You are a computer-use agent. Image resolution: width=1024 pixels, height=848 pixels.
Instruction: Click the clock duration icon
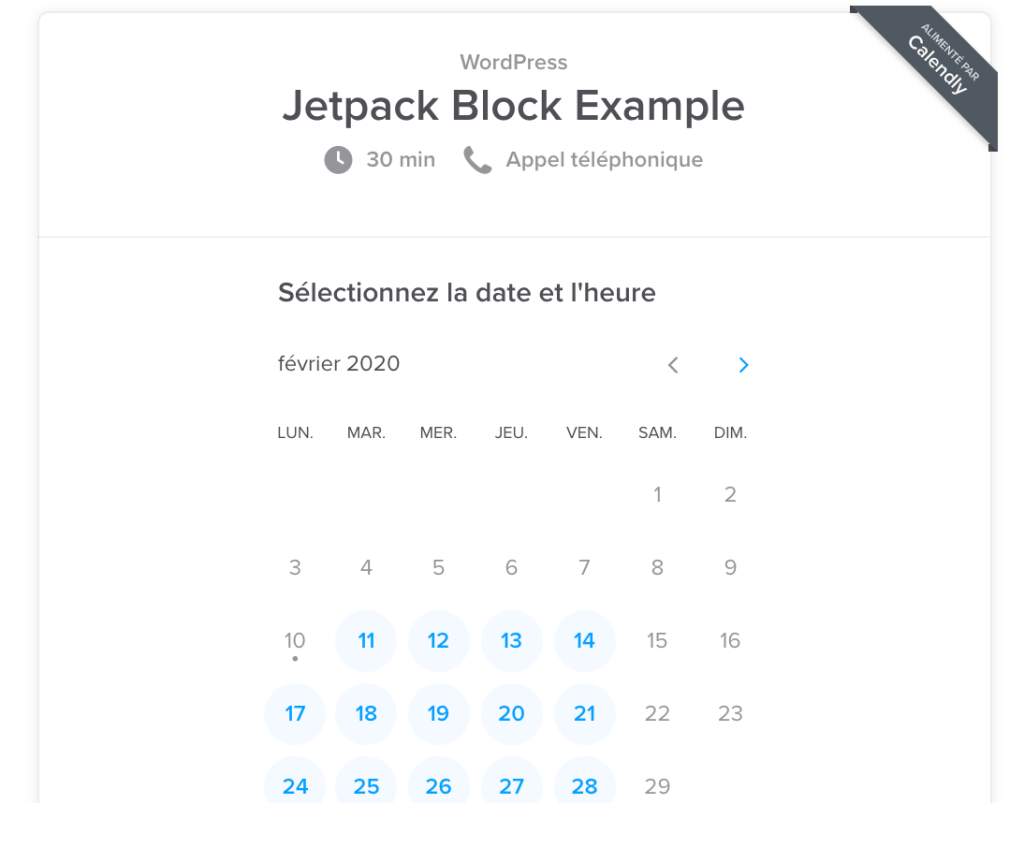[x=338, y=160]
